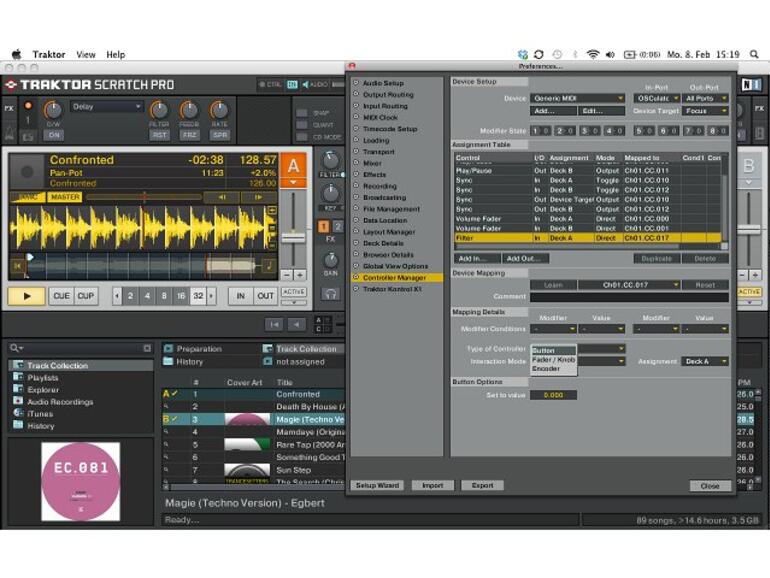Click the History icon in browser tree
This screenshot has height=578, width=770.
(x=18, y=426)
